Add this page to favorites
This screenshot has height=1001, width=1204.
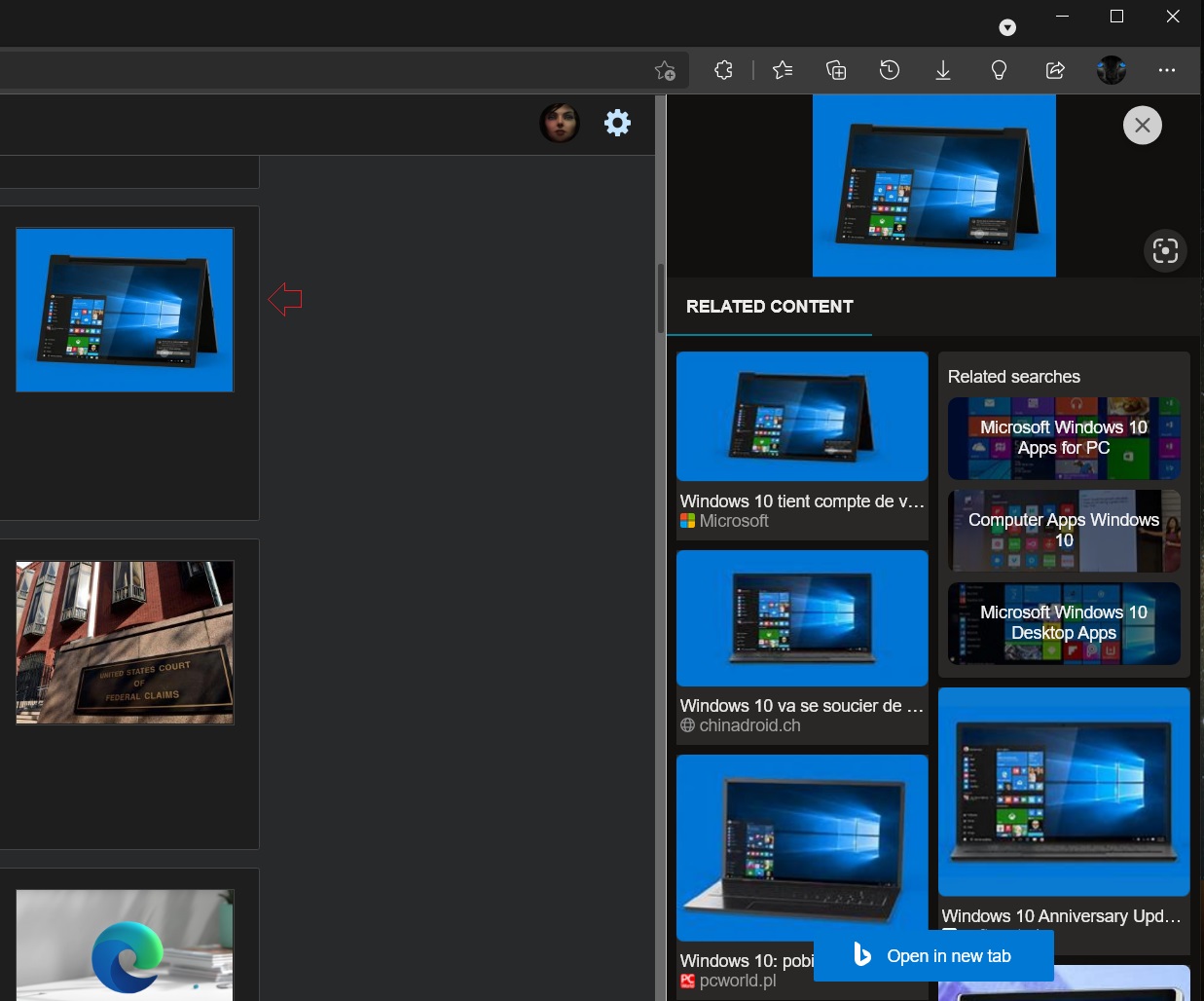(666, 70)
